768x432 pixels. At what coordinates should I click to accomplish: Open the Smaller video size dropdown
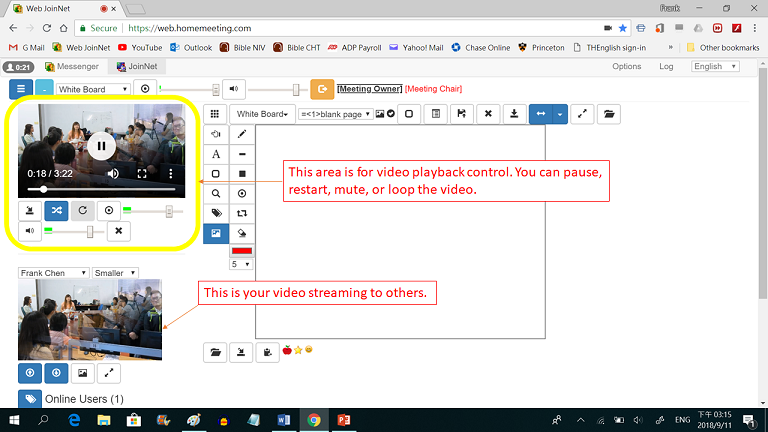coord(114,272)
